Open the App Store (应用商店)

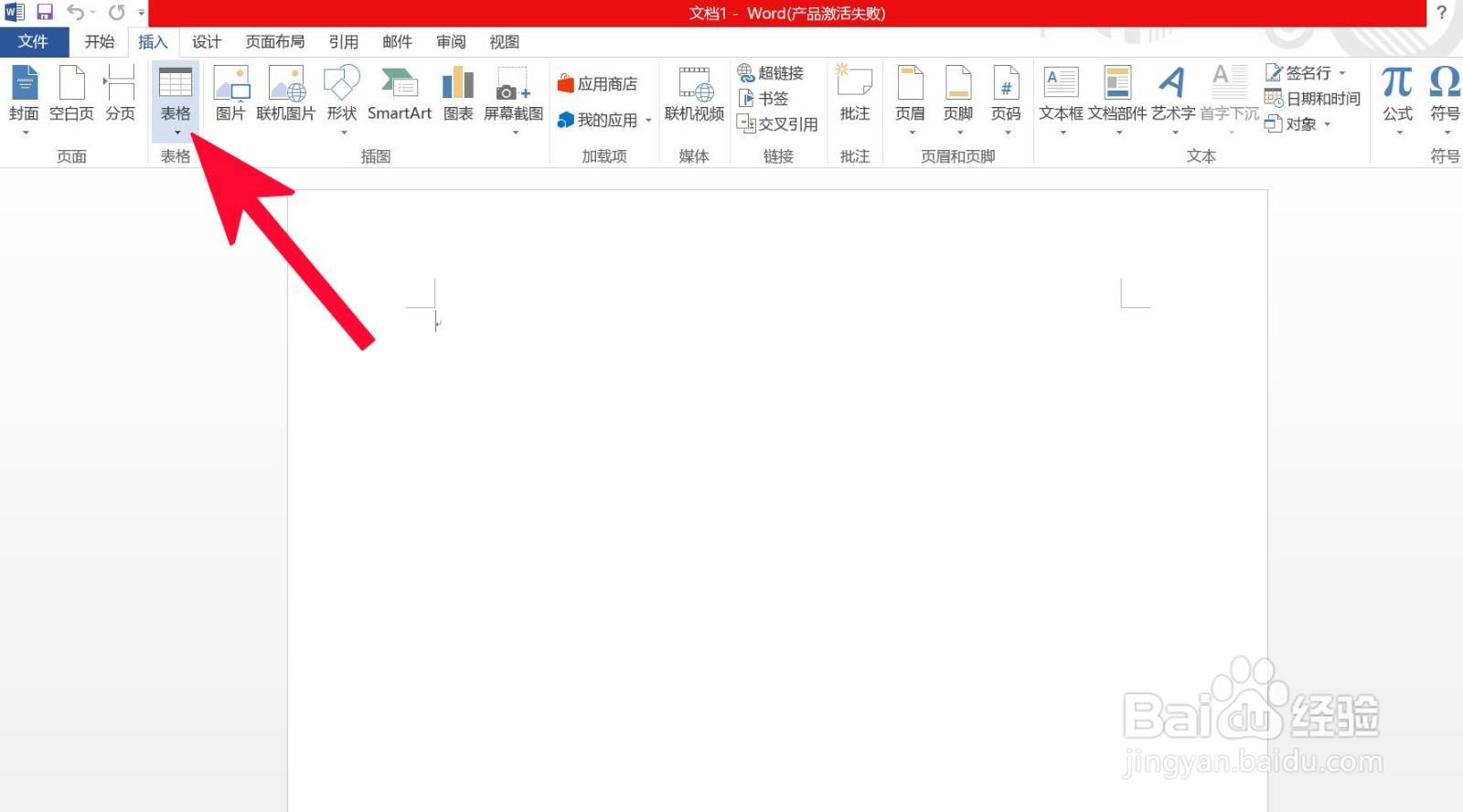pyautogui.click(x=597, y=84)
